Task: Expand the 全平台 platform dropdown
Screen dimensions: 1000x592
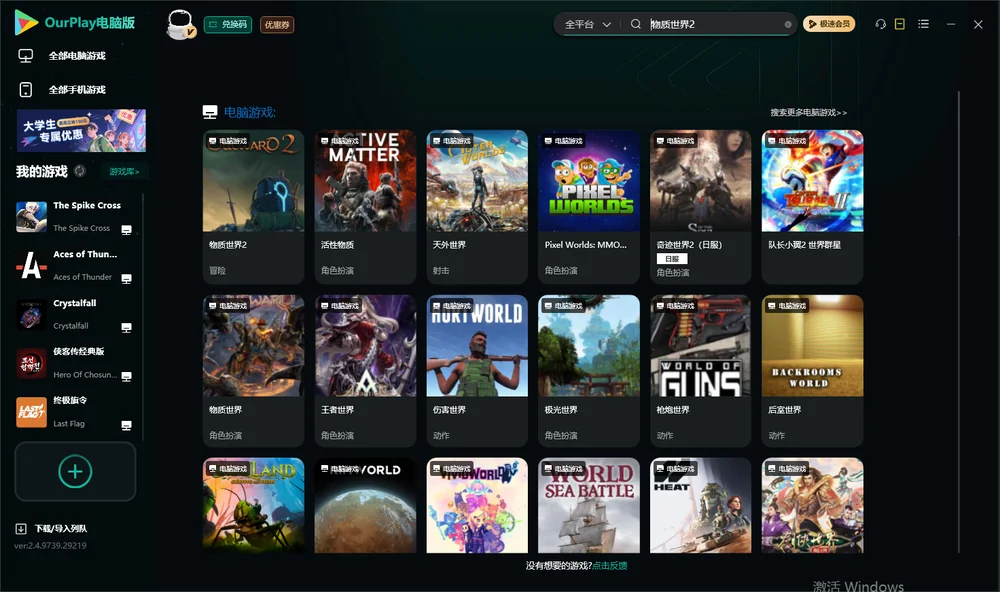Action: (x=587, y=24)
